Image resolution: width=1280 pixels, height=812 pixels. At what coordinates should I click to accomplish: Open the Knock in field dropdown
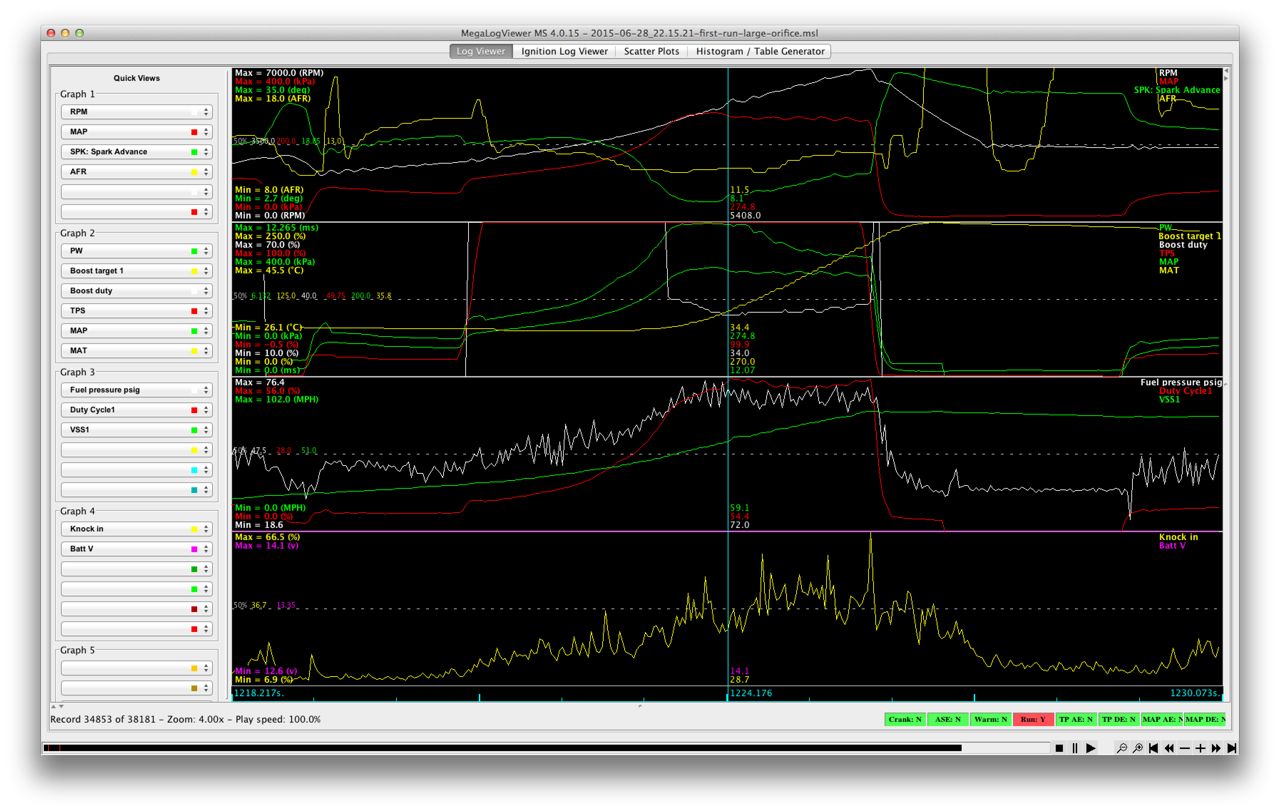[135, 529]
